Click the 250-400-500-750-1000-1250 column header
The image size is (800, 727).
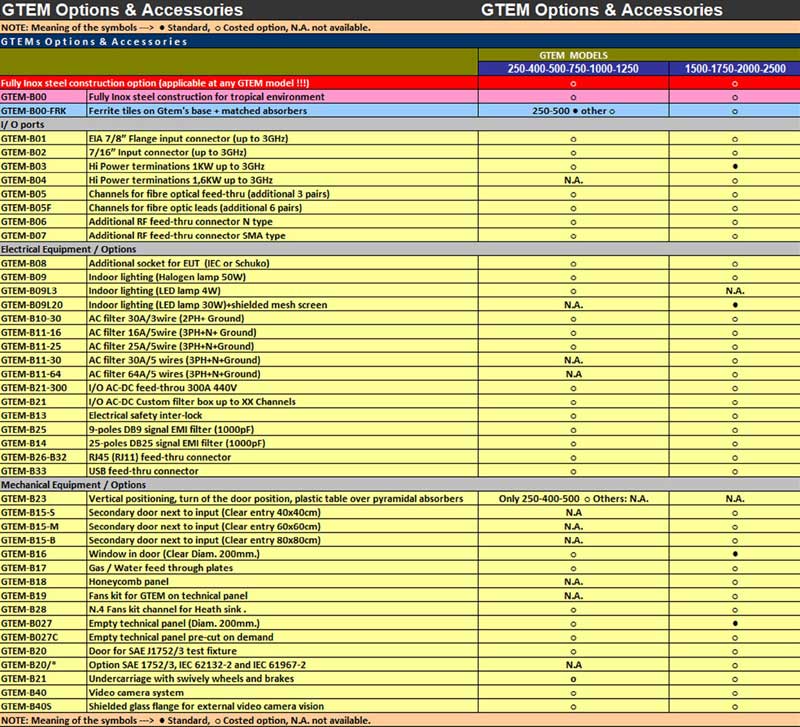click(573, 68)
